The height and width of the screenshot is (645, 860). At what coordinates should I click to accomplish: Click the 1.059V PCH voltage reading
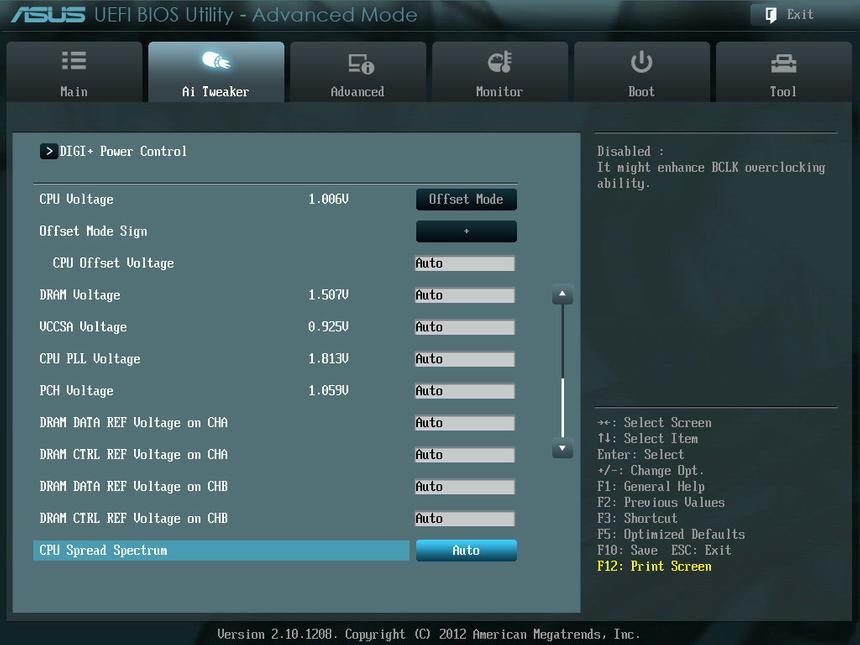point(328,391)
